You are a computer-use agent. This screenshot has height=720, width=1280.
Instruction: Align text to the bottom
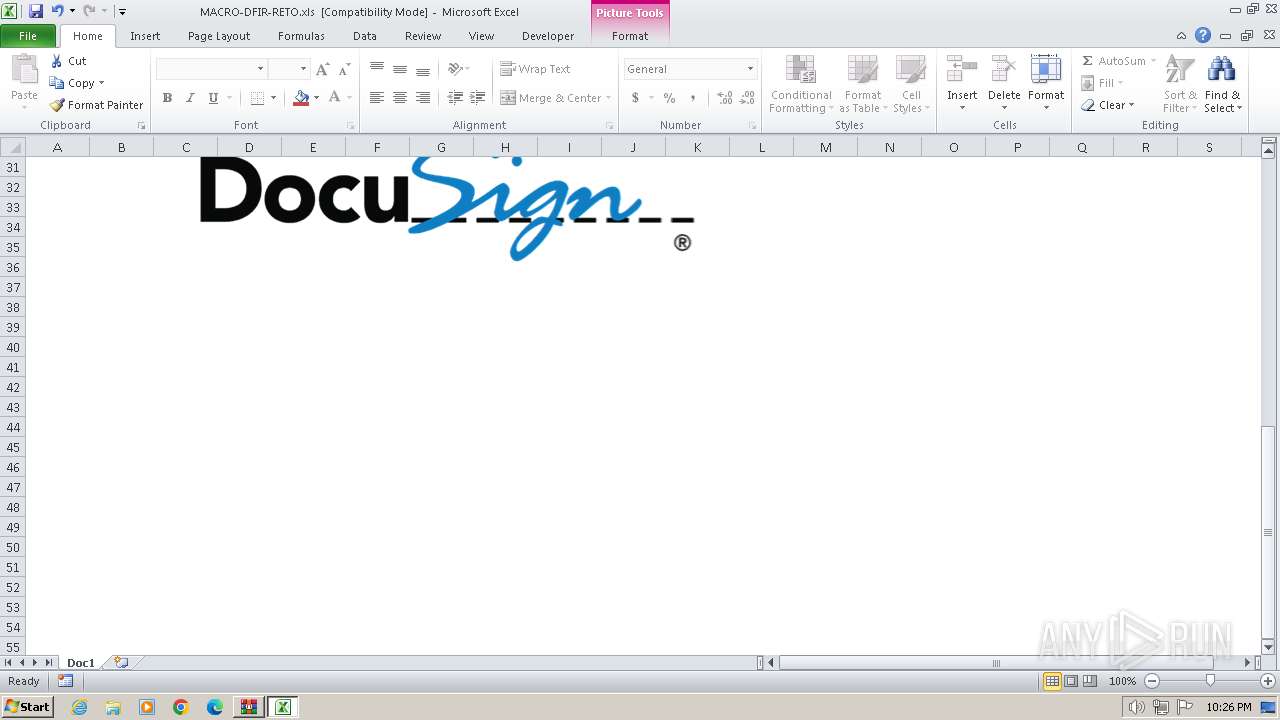click(x=423, y=69)
